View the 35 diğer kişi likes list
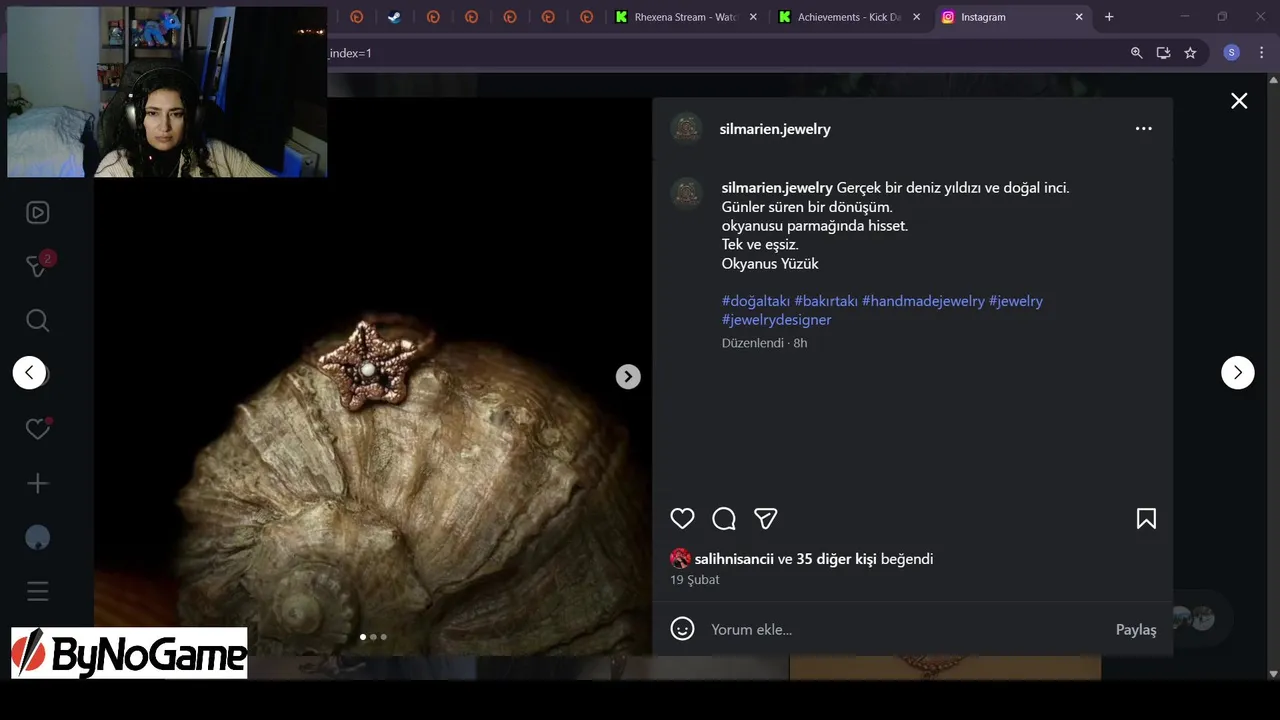The width and height of the screenshot is (1280, 720). pos(836,559)
